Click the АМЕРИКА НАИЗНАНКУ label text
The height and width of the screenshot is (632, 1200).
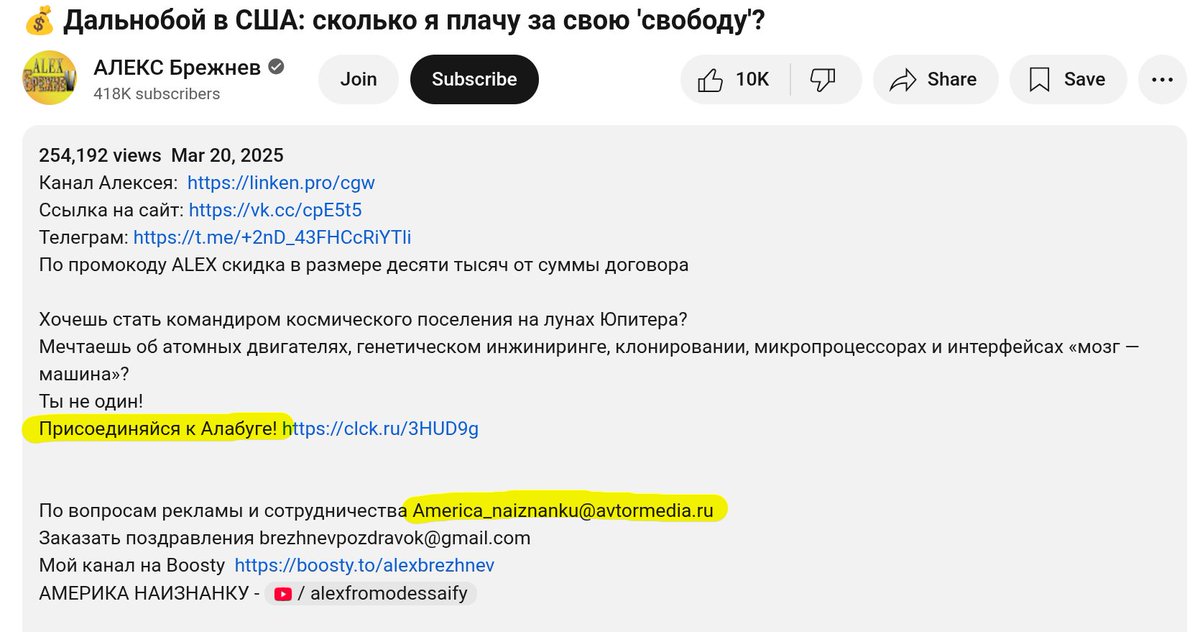click(143, 593)
